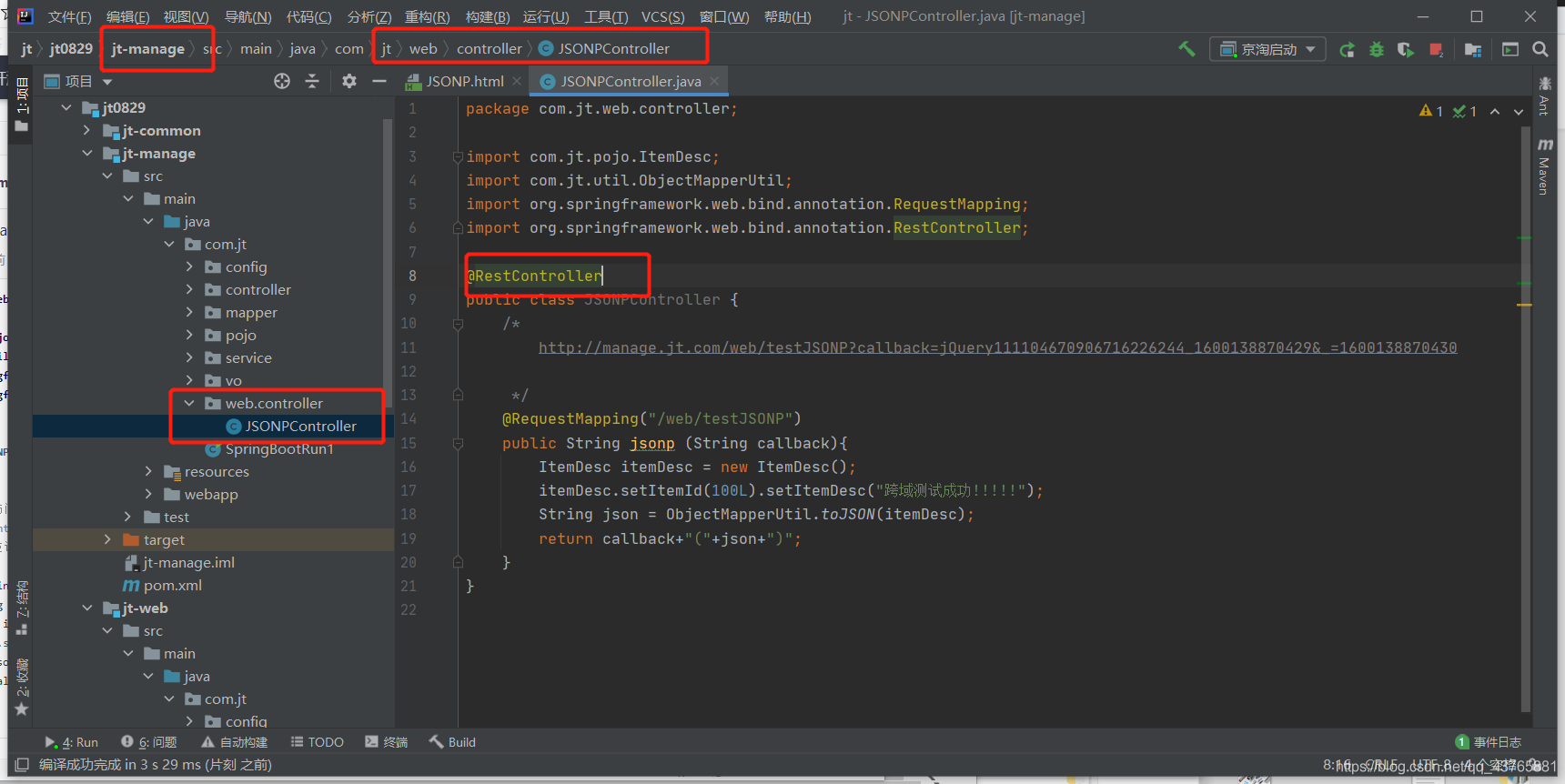Open Project Structure icon in toolbar
This screenshot has height=784, width=1565.
pos(1473,49)
